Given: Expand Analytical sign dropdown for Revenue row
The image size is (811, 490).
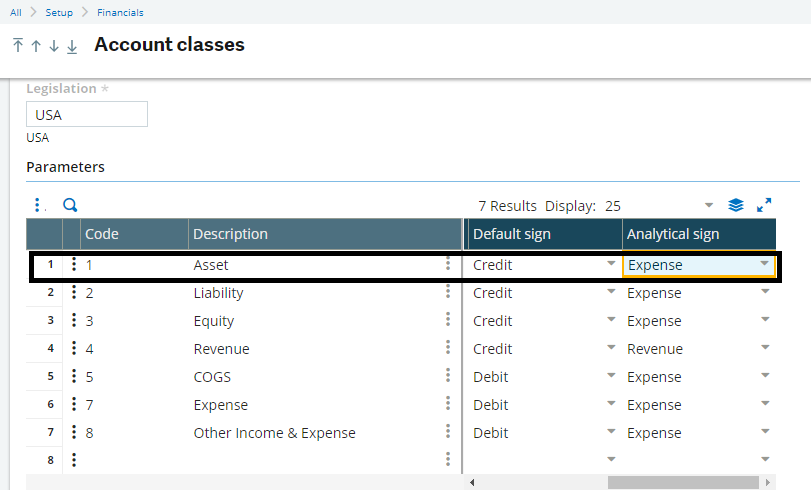Looking at the screenshot, I should point(765,348).
